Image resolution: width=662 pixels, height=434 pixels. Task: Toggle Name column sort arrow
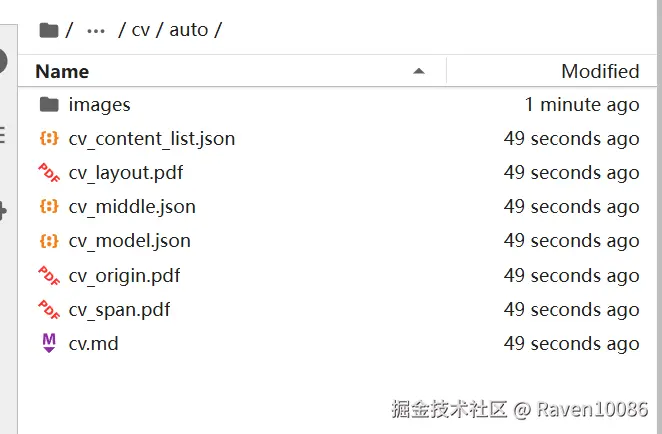pos(419,71)
